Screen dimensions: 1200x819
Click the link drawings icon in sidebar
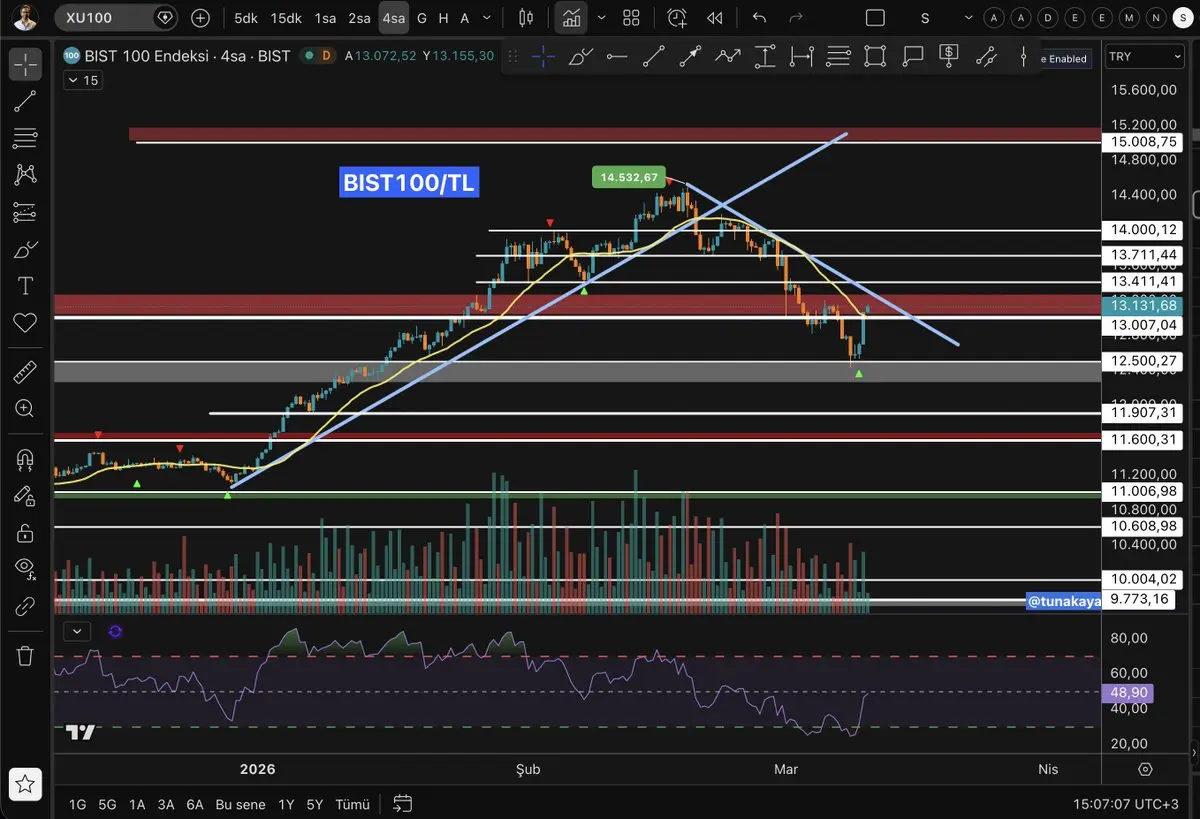[25, 606]
